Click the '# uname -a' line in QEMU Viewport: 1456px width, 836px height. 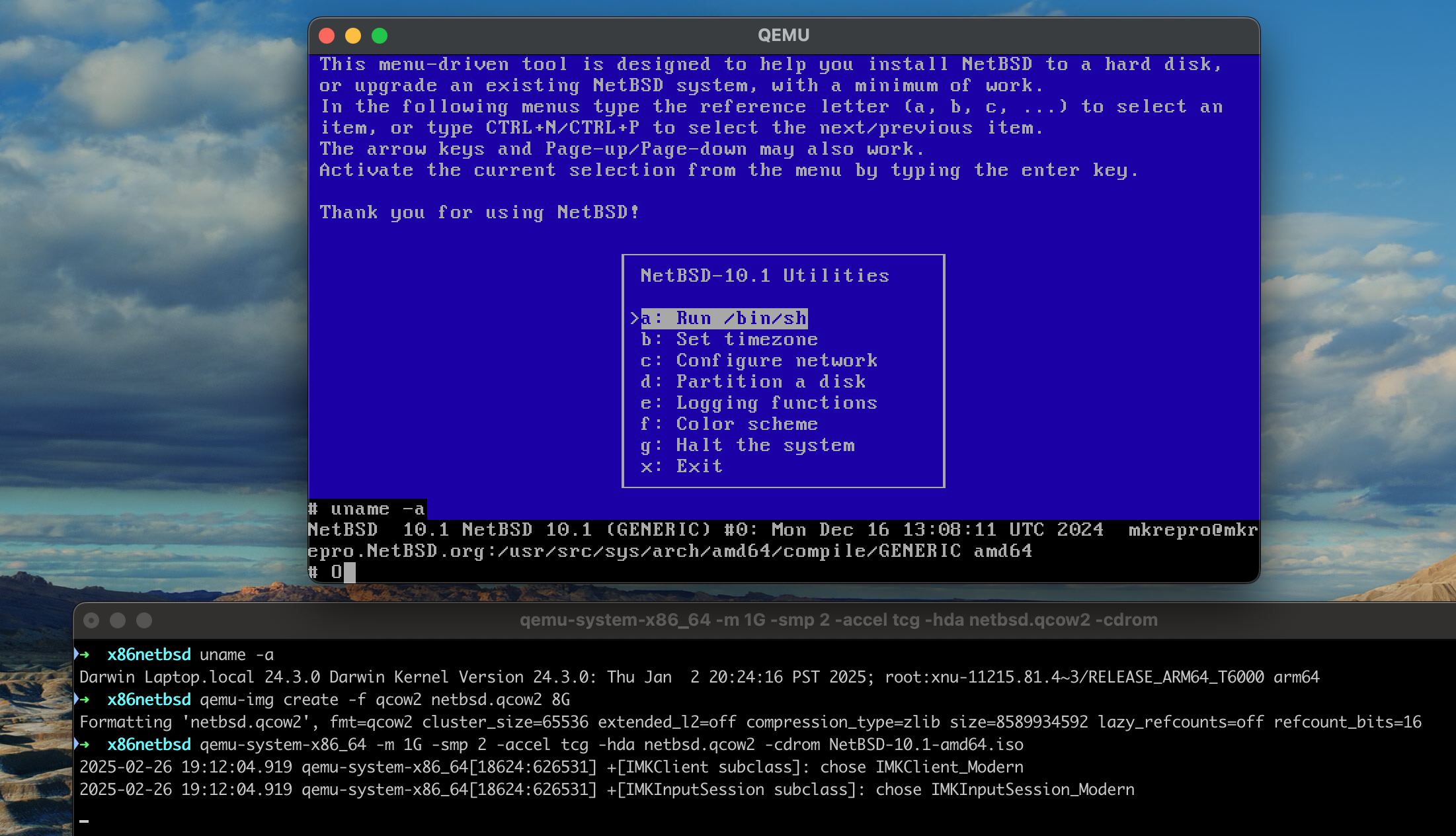(x=367, y=509)
